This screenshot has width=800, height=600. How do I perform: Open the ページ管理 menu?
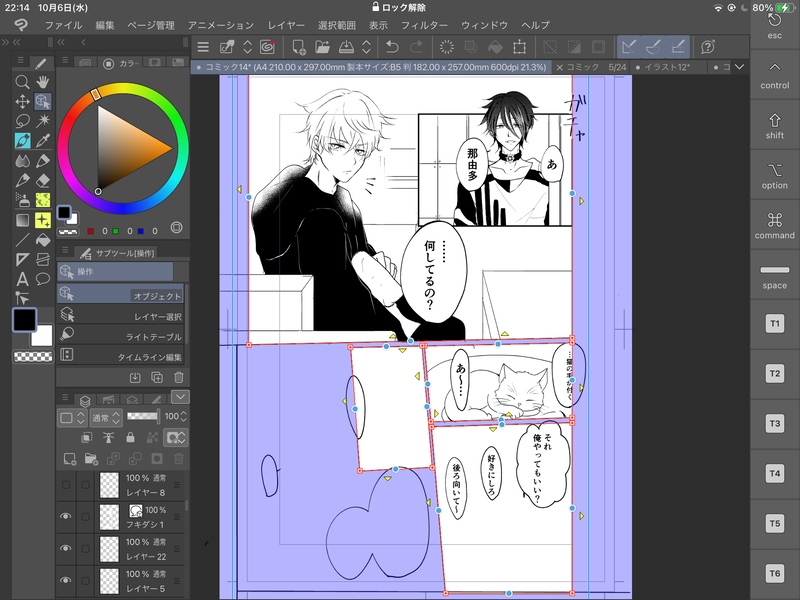pyautogui.click(x=151, y=26)
